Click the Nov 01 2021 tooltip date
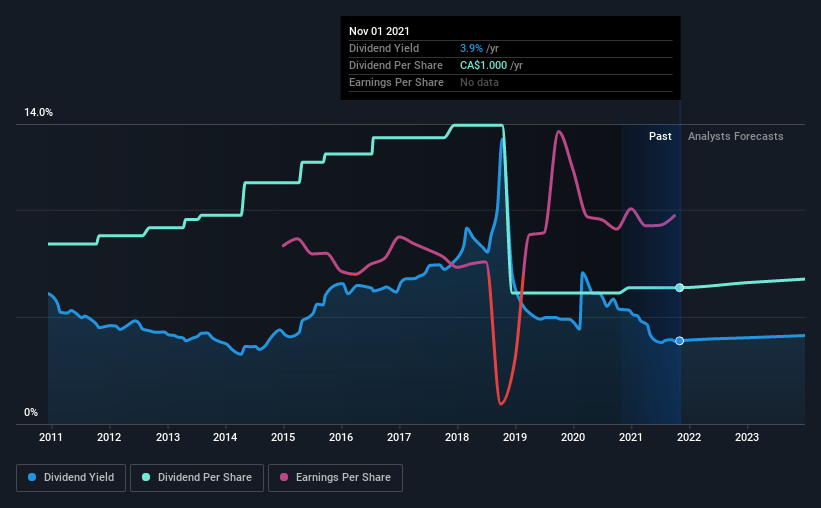 coord(379,31)
